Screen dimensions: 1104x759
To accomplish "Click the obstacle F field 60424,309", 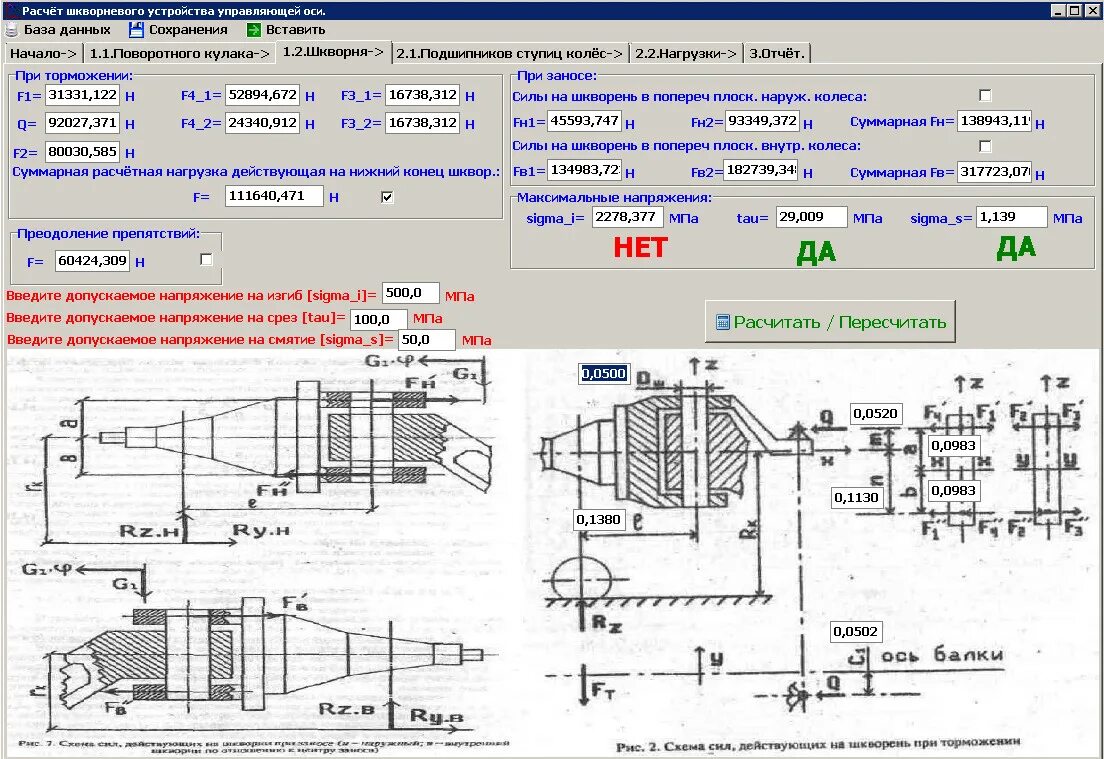I will tap(92, 261).
